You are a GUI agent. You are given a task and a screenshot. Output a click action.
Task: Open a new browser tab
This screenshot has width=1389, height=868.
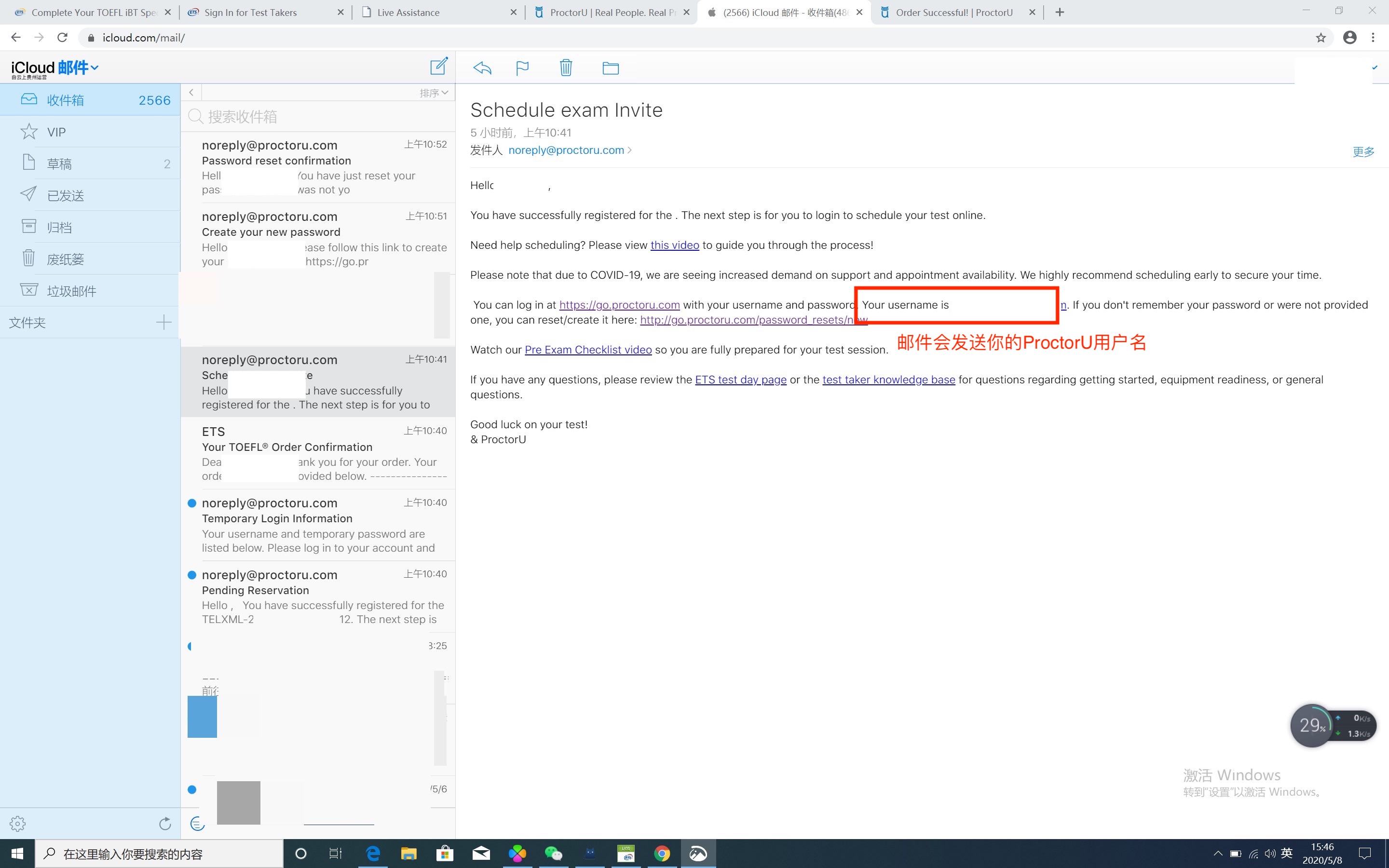point(1060,12)
